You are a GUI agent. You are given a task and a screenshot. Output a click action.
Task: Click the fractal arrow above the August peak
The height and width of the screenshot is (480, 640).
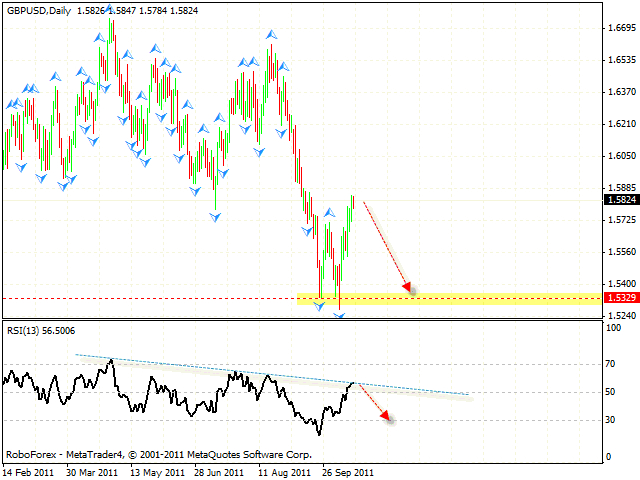271,35
